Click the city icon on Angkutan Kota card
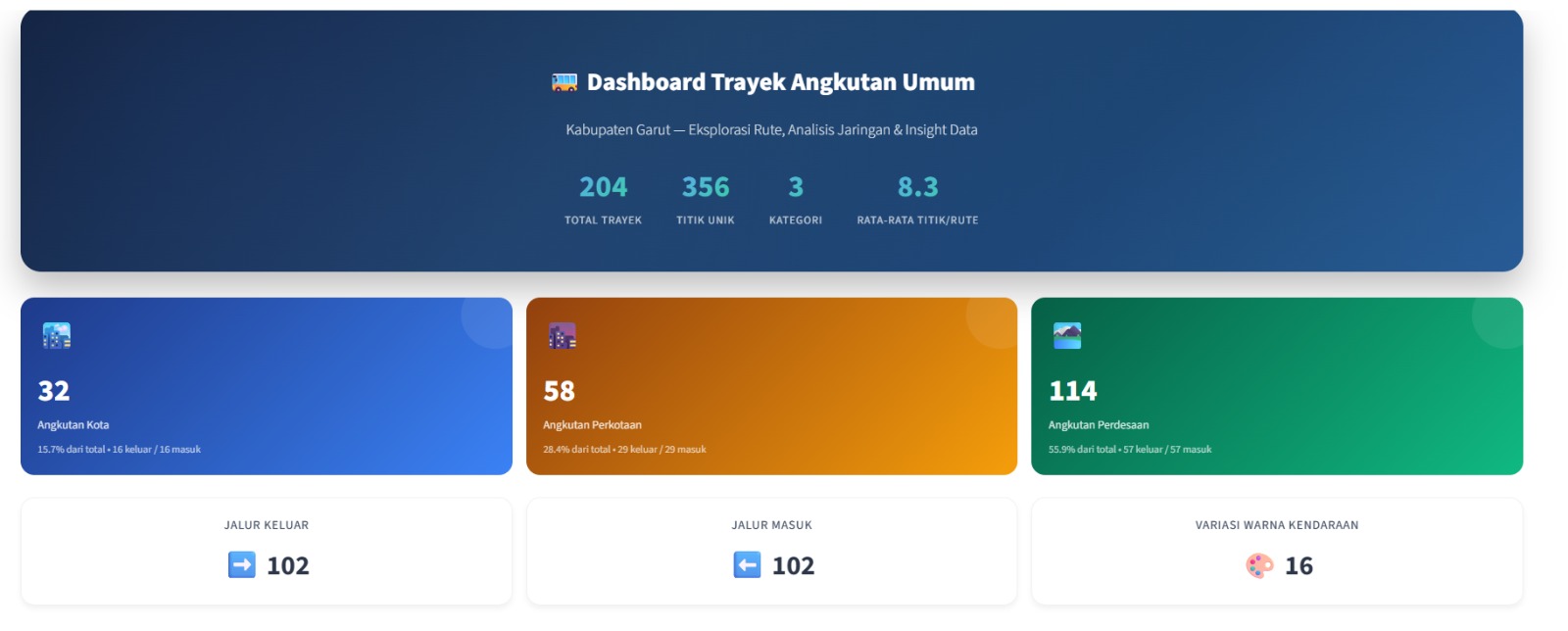Image resolution: width=1568 pixels, height=631 pixels. click(x=57, y=336)
